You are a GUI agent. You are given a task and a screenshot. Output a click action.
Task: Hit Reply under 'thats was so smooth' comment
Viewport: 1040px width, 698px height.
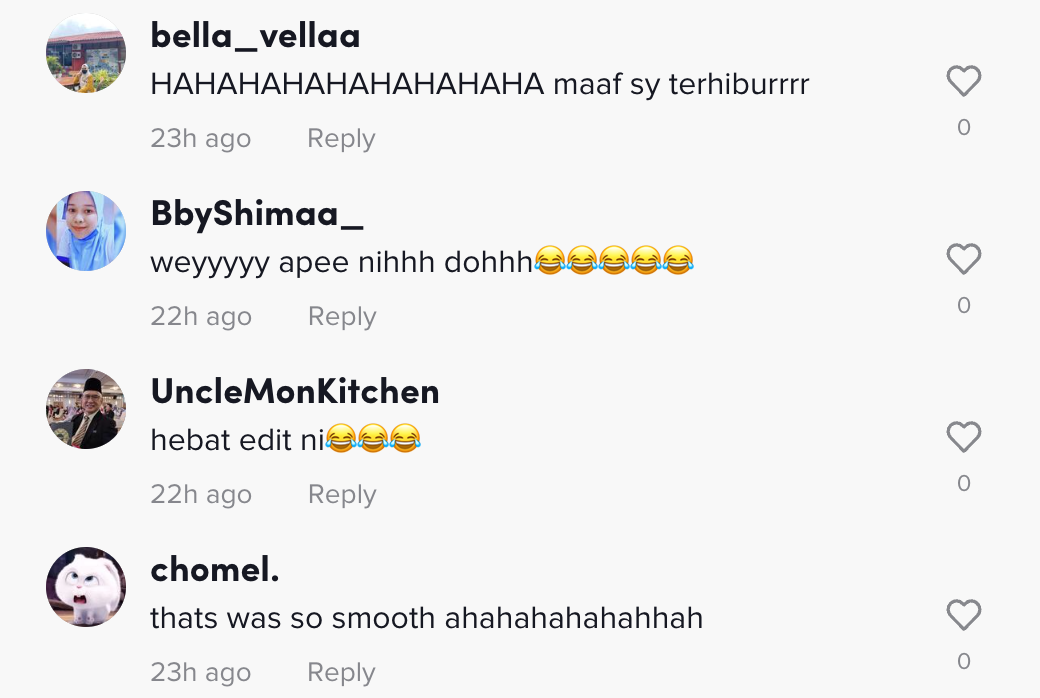340,673
